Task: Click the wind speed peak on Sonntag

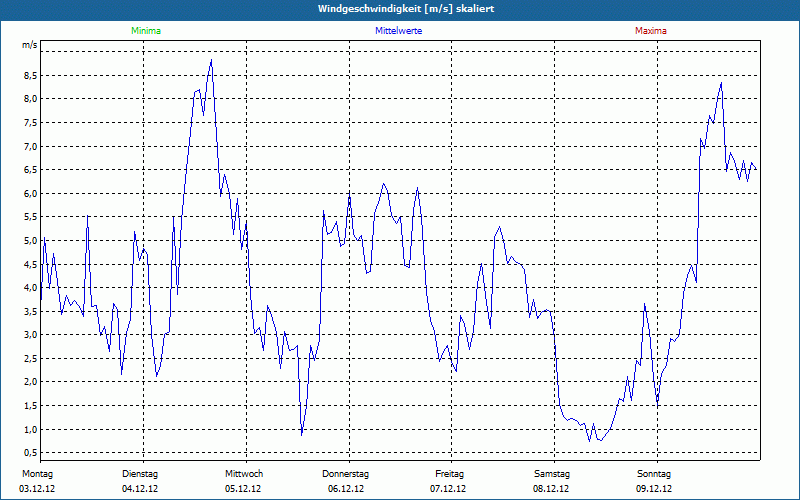Action: point(721,83)
